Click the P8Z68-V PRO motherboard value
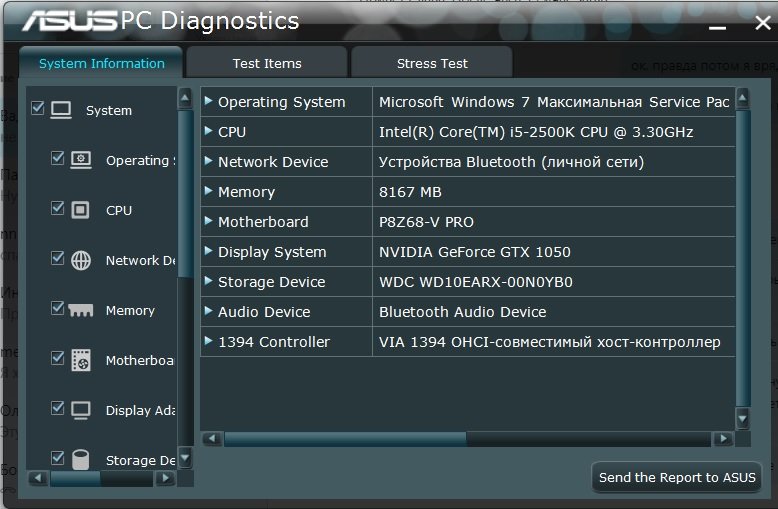This screenshot has width=778, height=509. pyautogui.click(x=426, y=222)
